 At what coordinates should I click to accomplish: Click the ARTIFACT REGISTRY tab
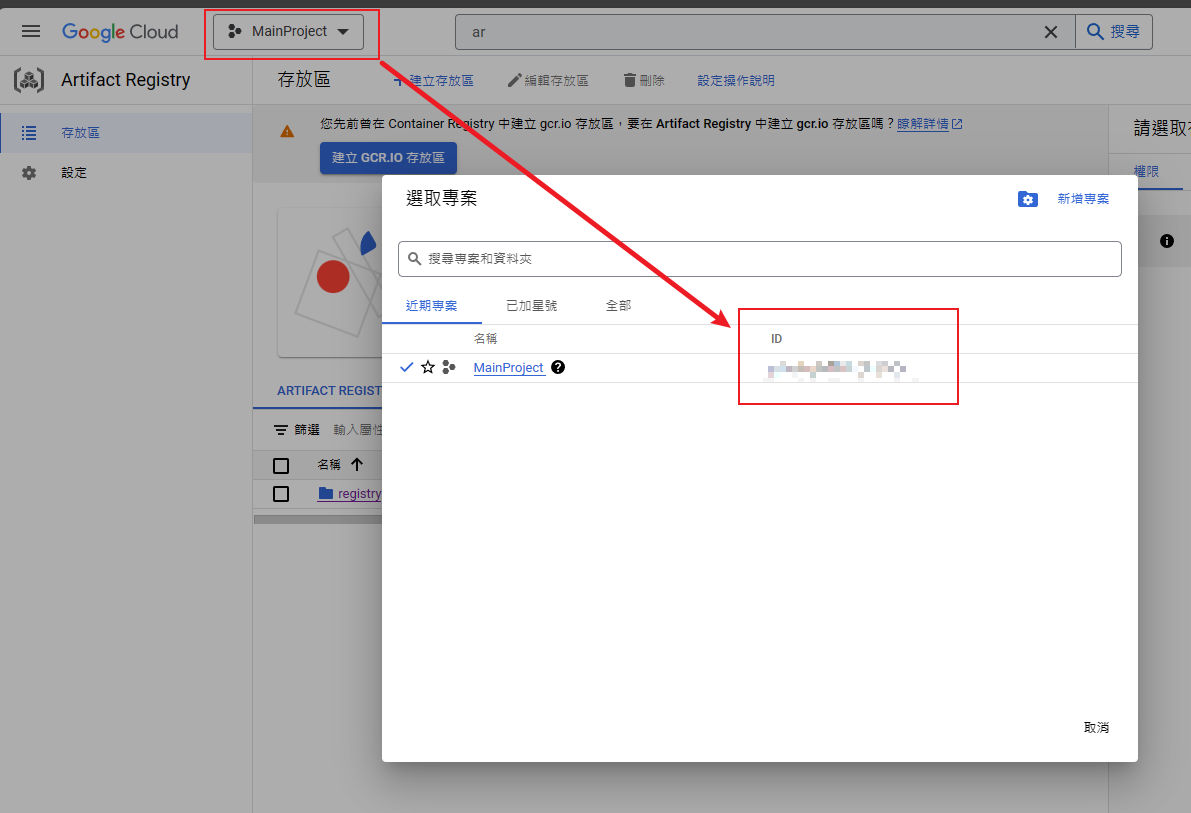pyautogui.click(x=329, y=391)
